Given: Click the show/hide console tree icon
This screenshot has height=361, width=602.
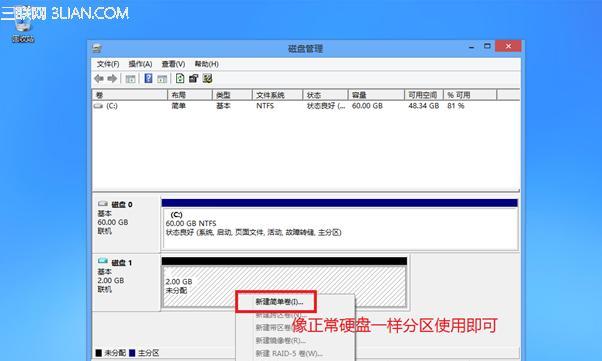Looking at the screenshot, I should (x=130, y=79).
